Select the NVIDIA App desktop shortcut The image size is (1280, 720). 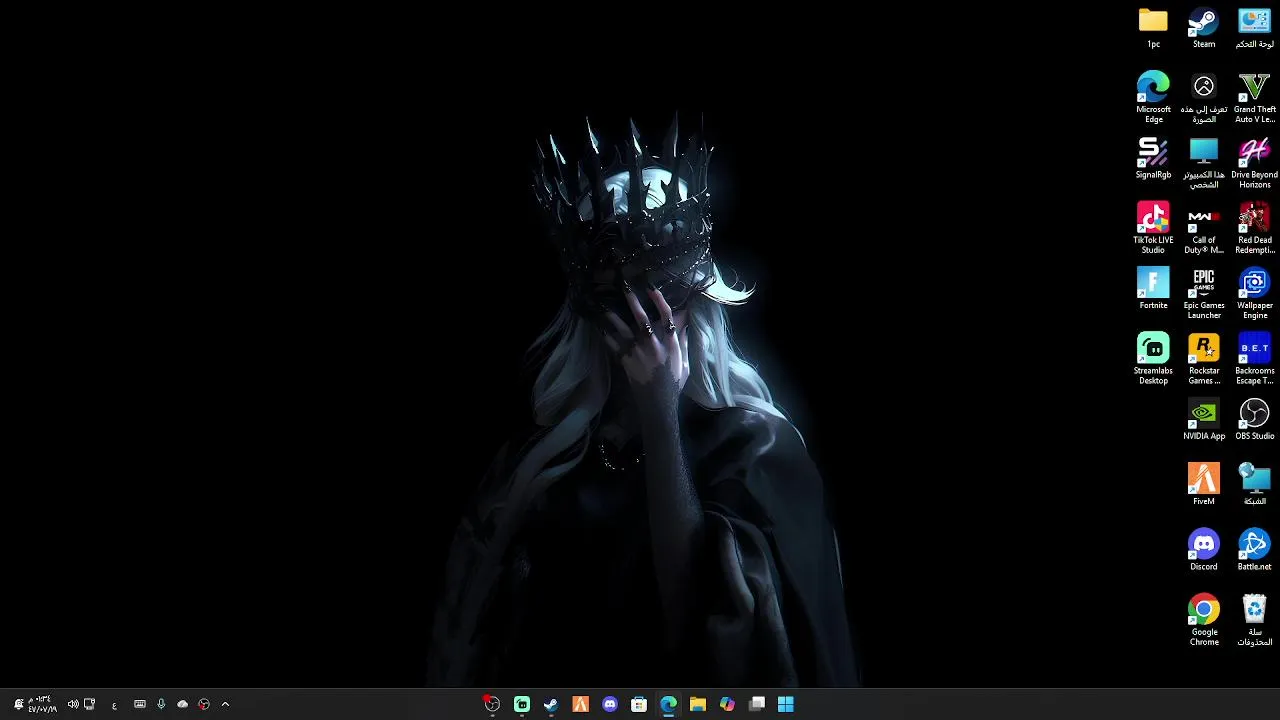coord(1204,419)
